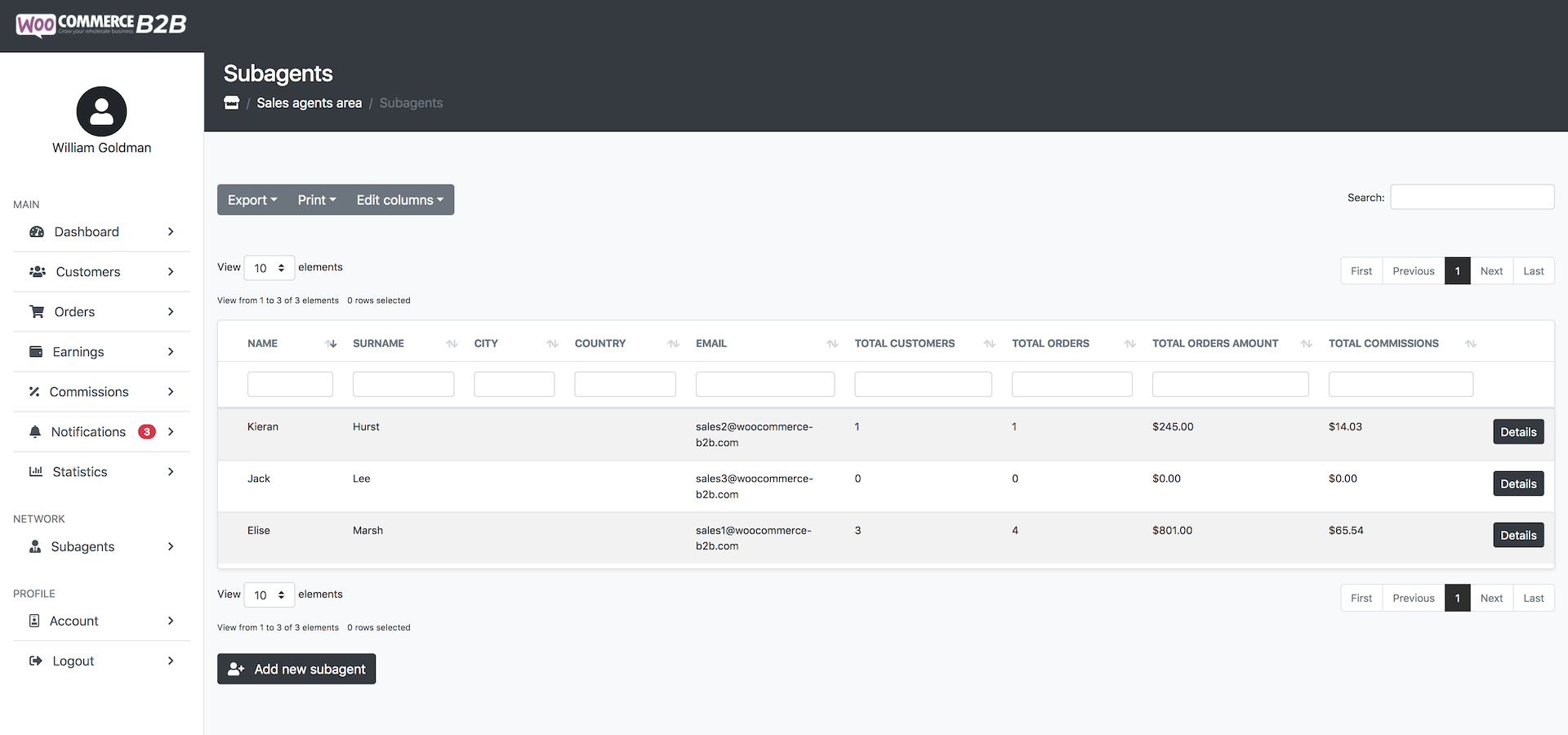Viewport: 1568px width, 735px height.
Task: Click the Logout exit icon
Action: 36,661
